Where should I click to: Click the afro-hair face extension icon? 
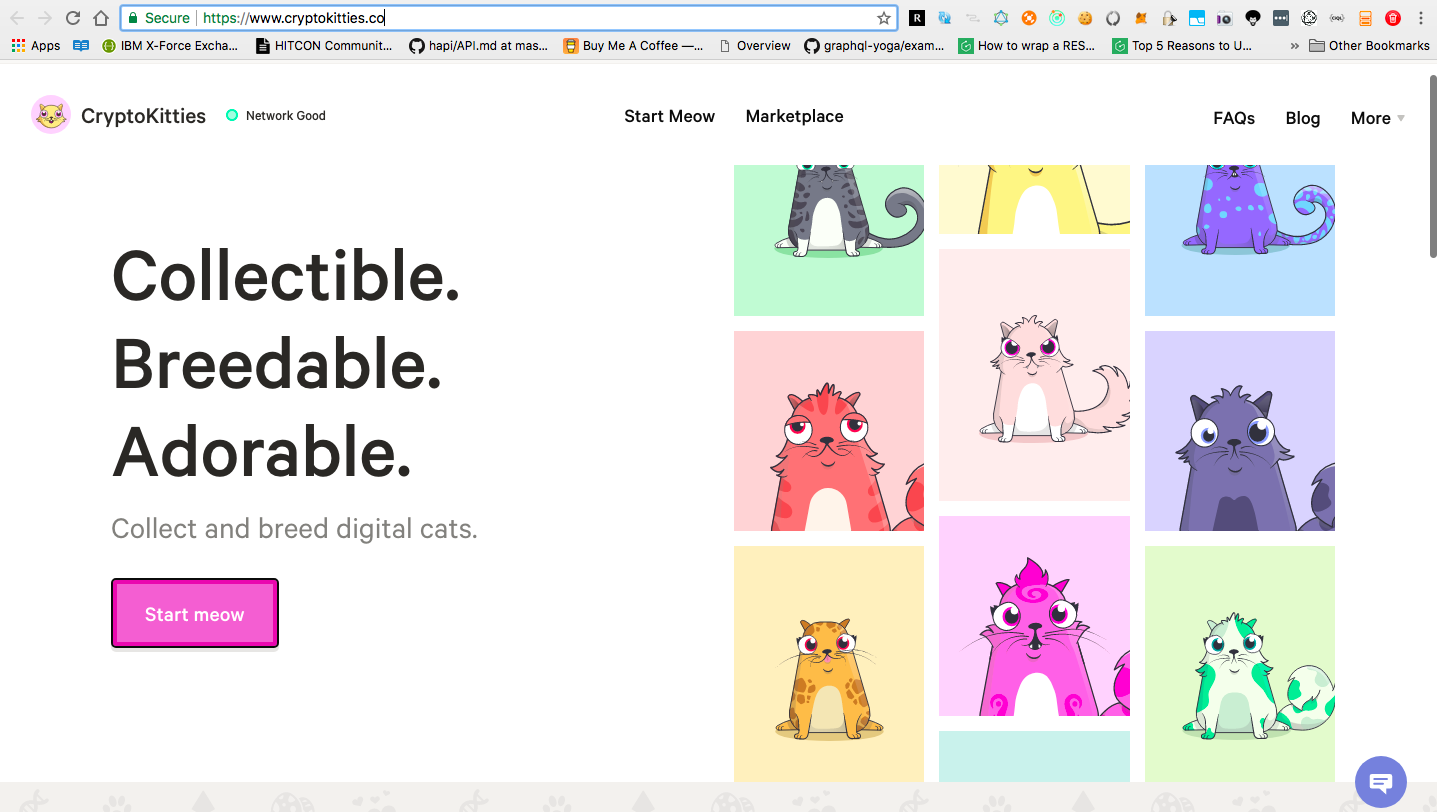pyautogui.click(x=1252, y=18)
